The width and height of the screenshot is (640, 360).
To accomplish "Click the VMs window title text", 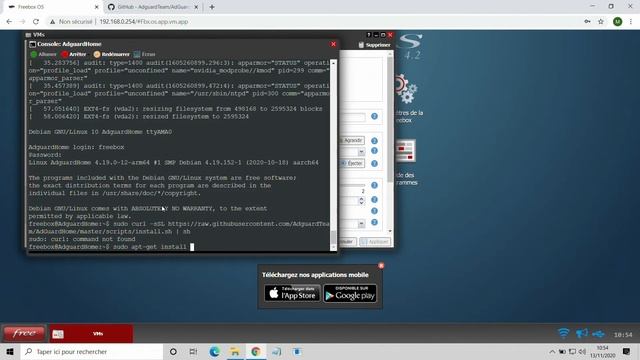I will point(39,35).
